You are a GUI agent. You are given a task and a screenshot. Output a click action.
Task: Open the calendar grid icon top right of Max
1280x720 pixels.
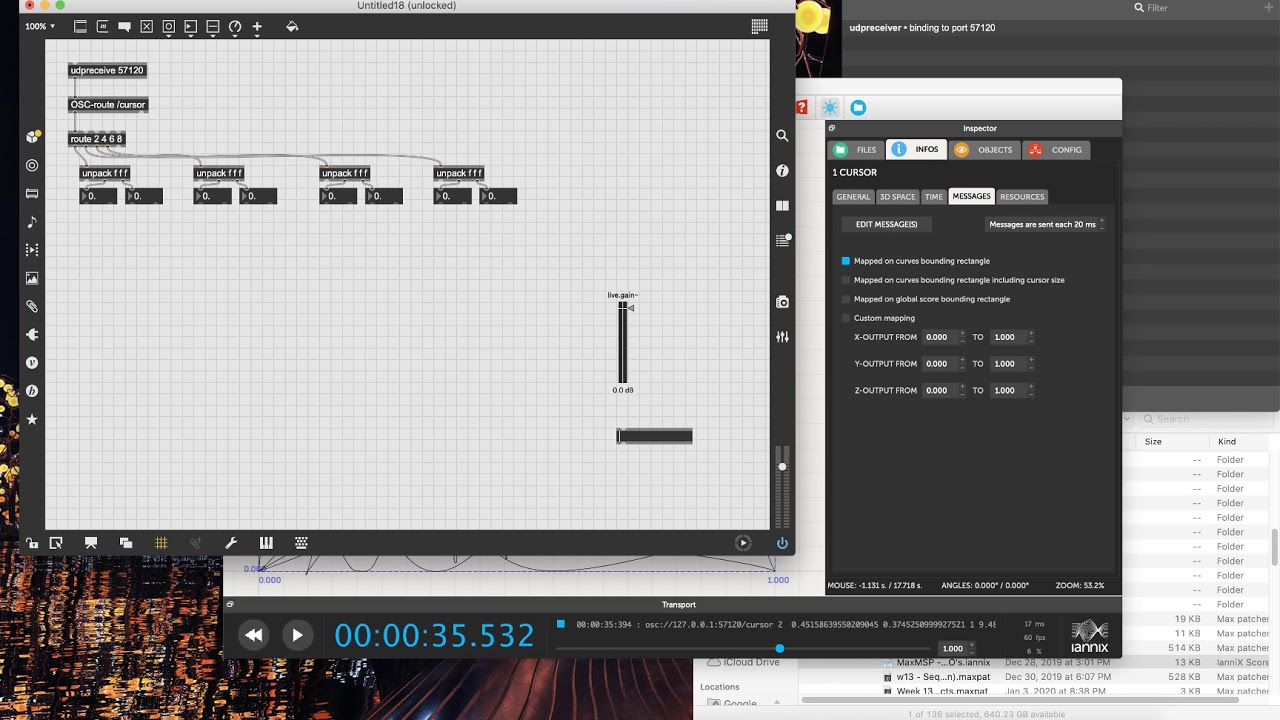pyautogui.click(x=759, y=26)
